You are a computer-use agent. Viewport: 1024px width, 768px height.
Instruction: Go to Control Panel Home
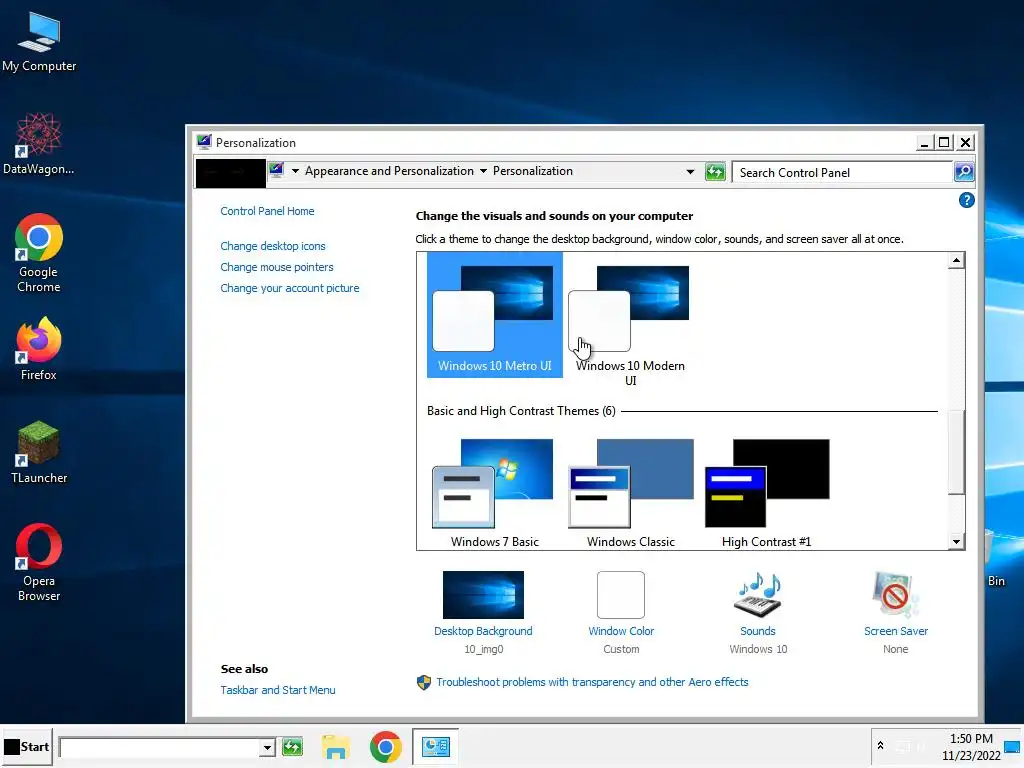click(x=267, y=211)
